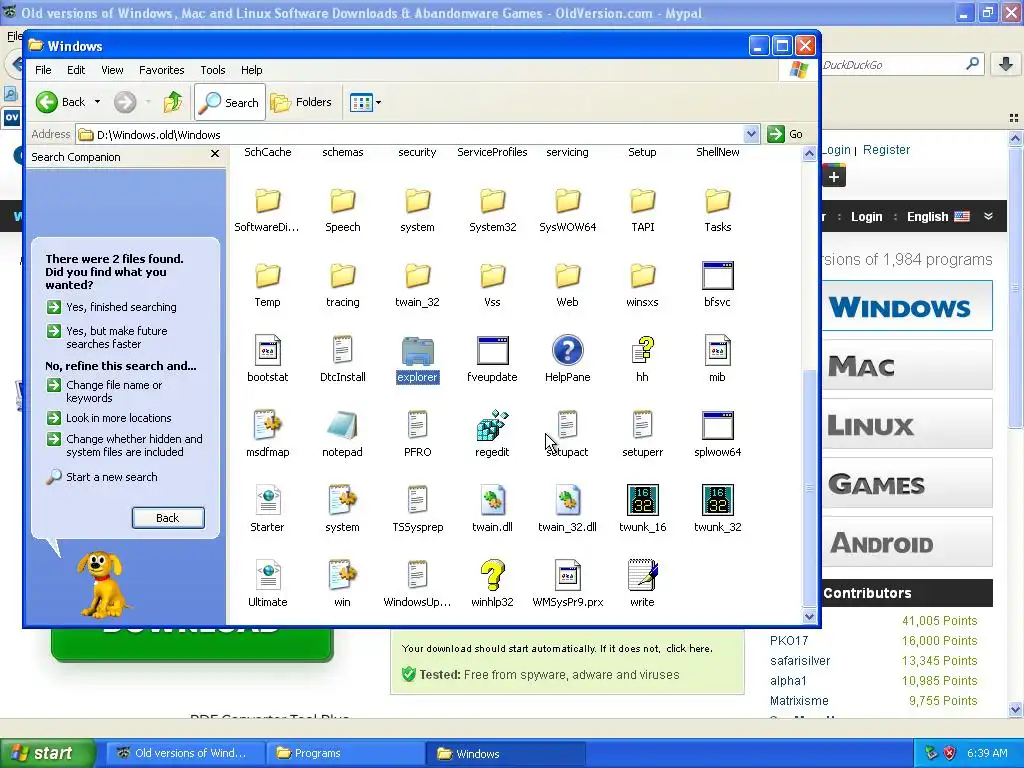
Task: Select the setupact text file icon
Action: (x=568, y=426)
